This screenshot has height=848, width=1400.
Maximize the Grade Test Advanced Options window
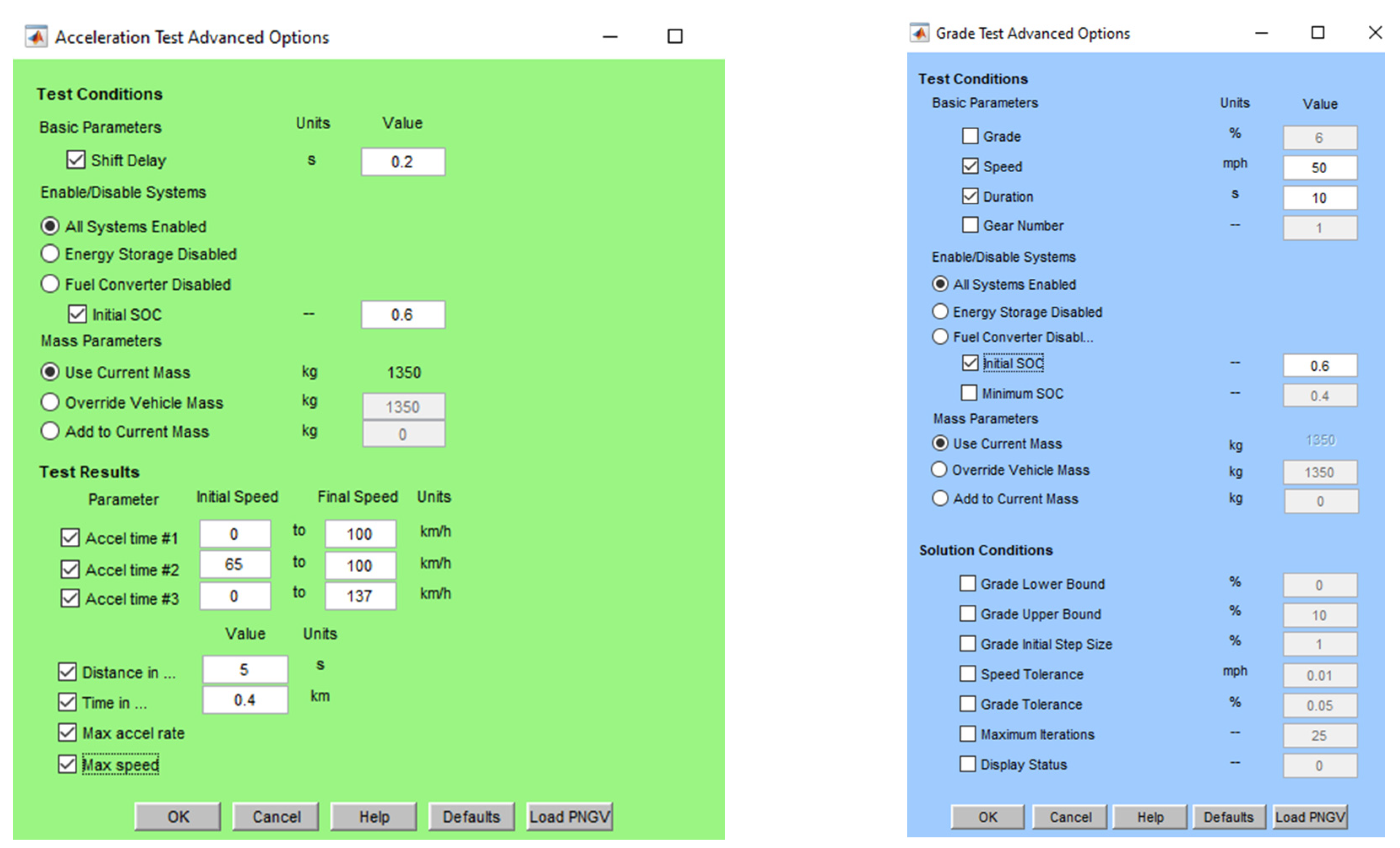point(1318,33)
